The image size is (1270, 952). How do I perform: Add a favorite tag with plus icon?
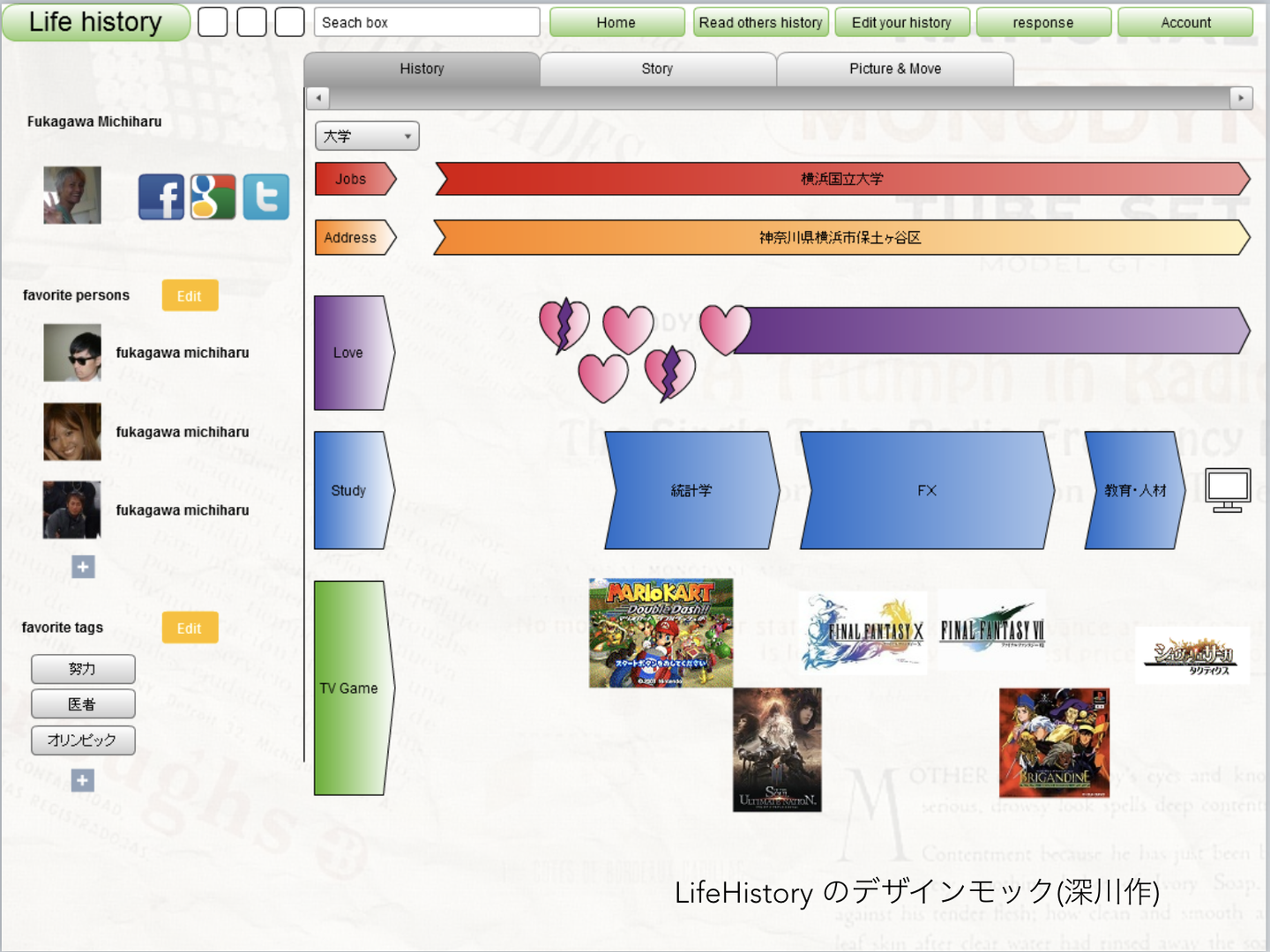tap(83, 780)
